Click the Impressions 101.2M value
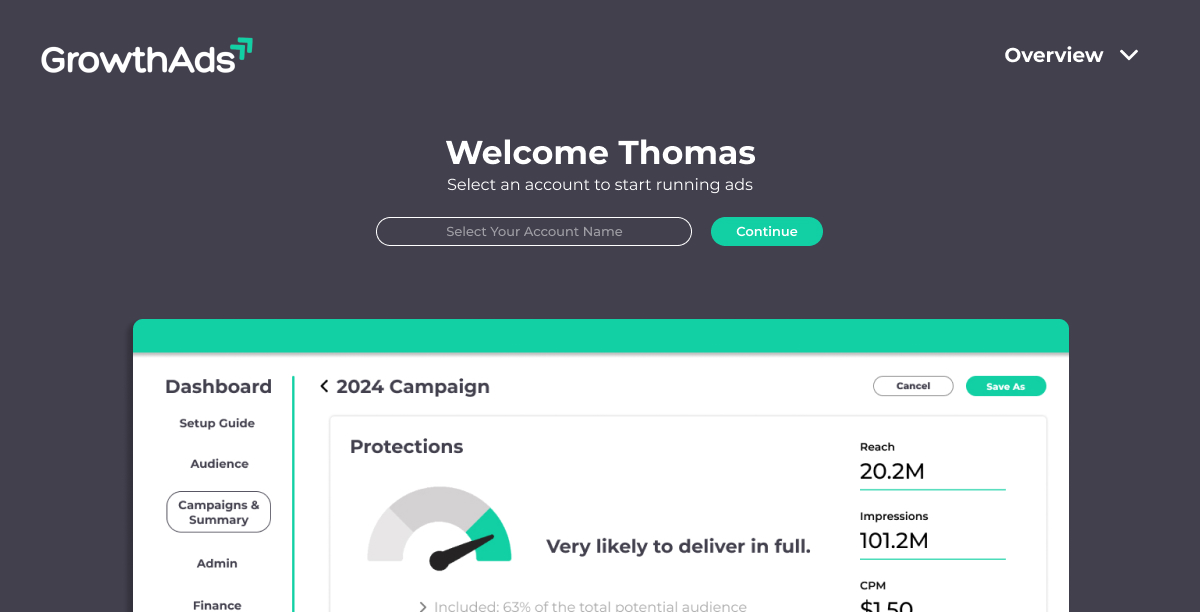 (894, 541)
